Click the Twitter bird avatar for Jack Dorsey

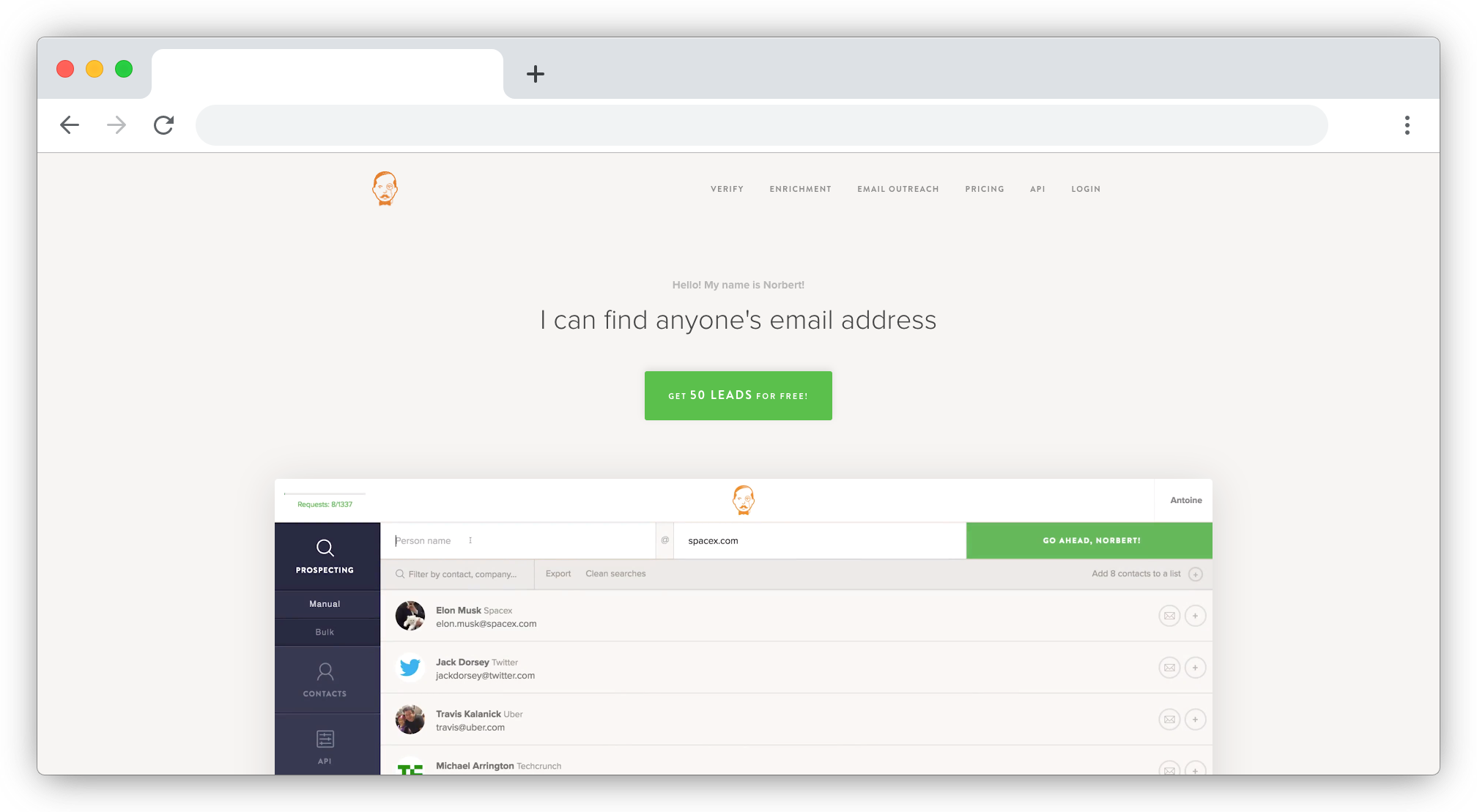point(410,668)
